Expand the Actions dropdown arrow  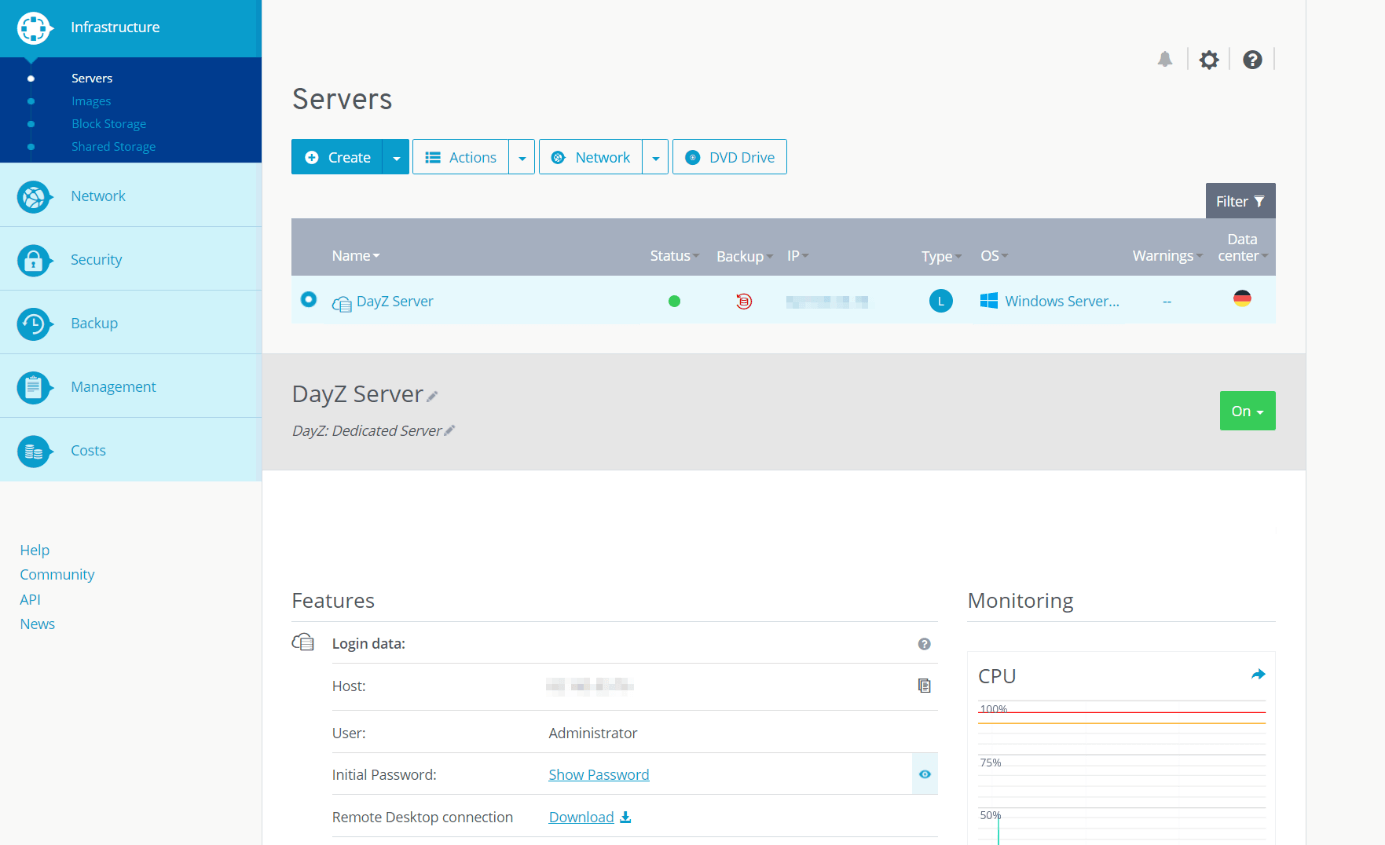[522, 158]
